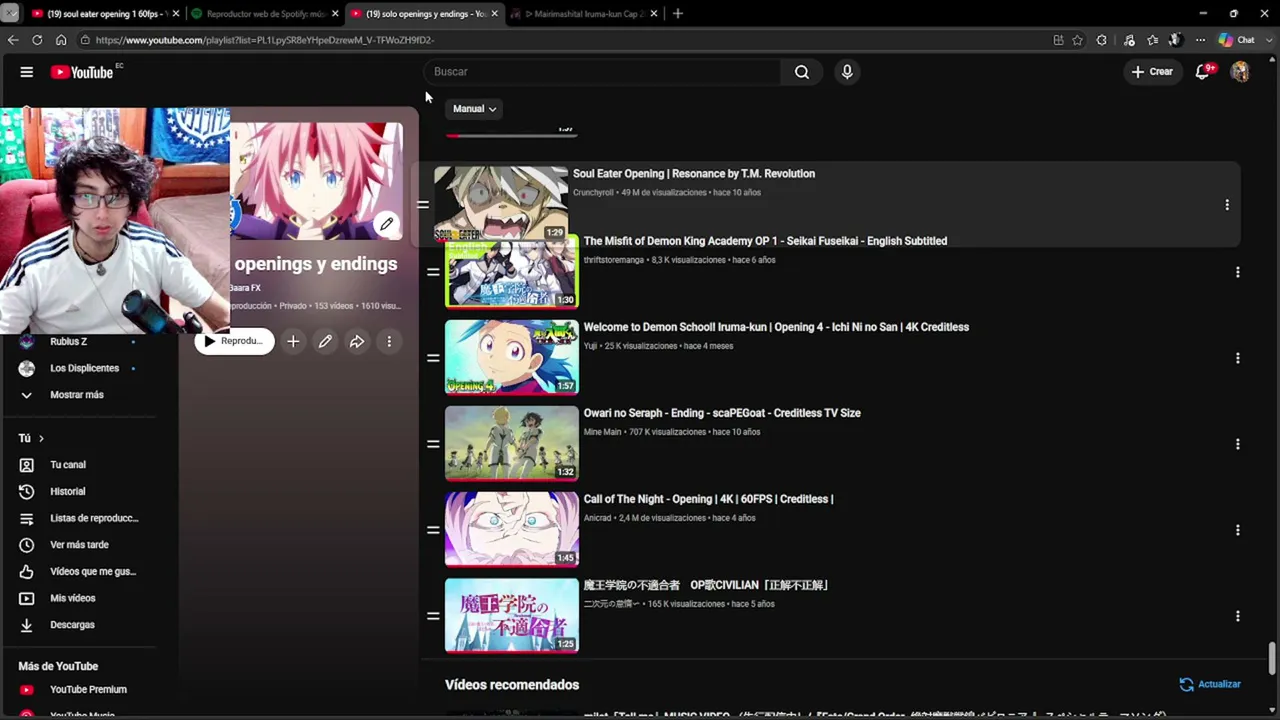The height and width of the screenshot is (720, 1280).
Task: Open the notifications bell
Action: (x=1203, y=72)
